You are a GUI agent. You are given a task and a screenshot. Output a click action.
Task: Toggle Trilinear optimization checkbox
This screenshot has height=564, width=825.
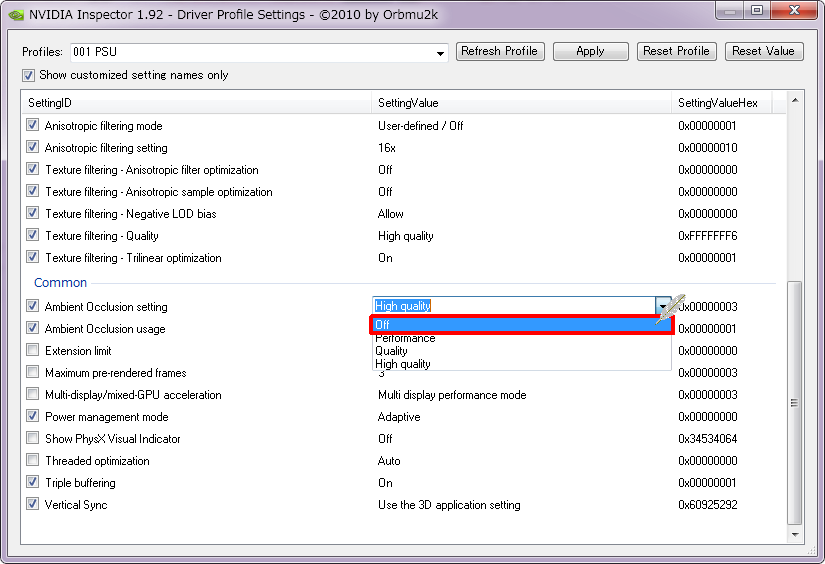(33, 257)
